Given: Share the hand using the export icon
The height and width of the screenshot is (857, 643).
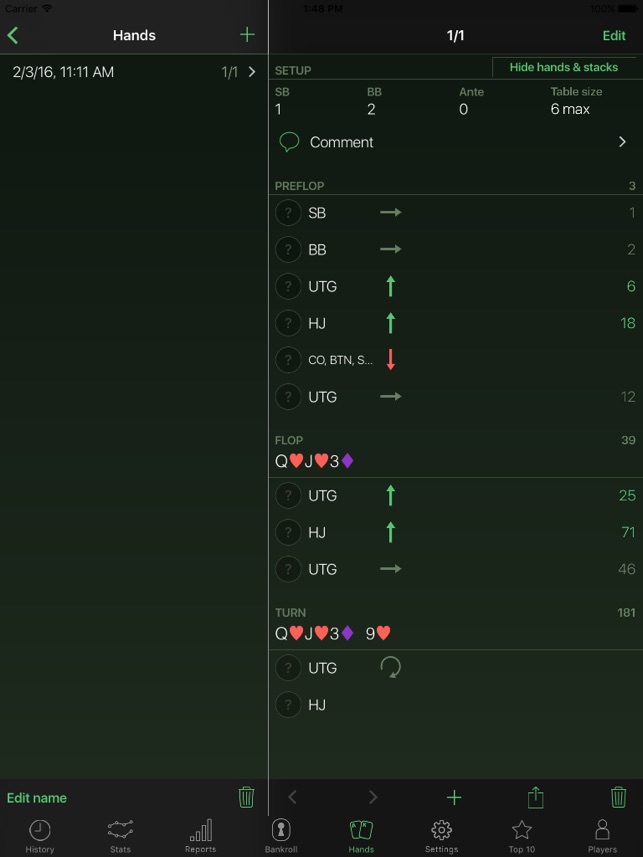Looking at the screenshot, I should tap(535, 797).
